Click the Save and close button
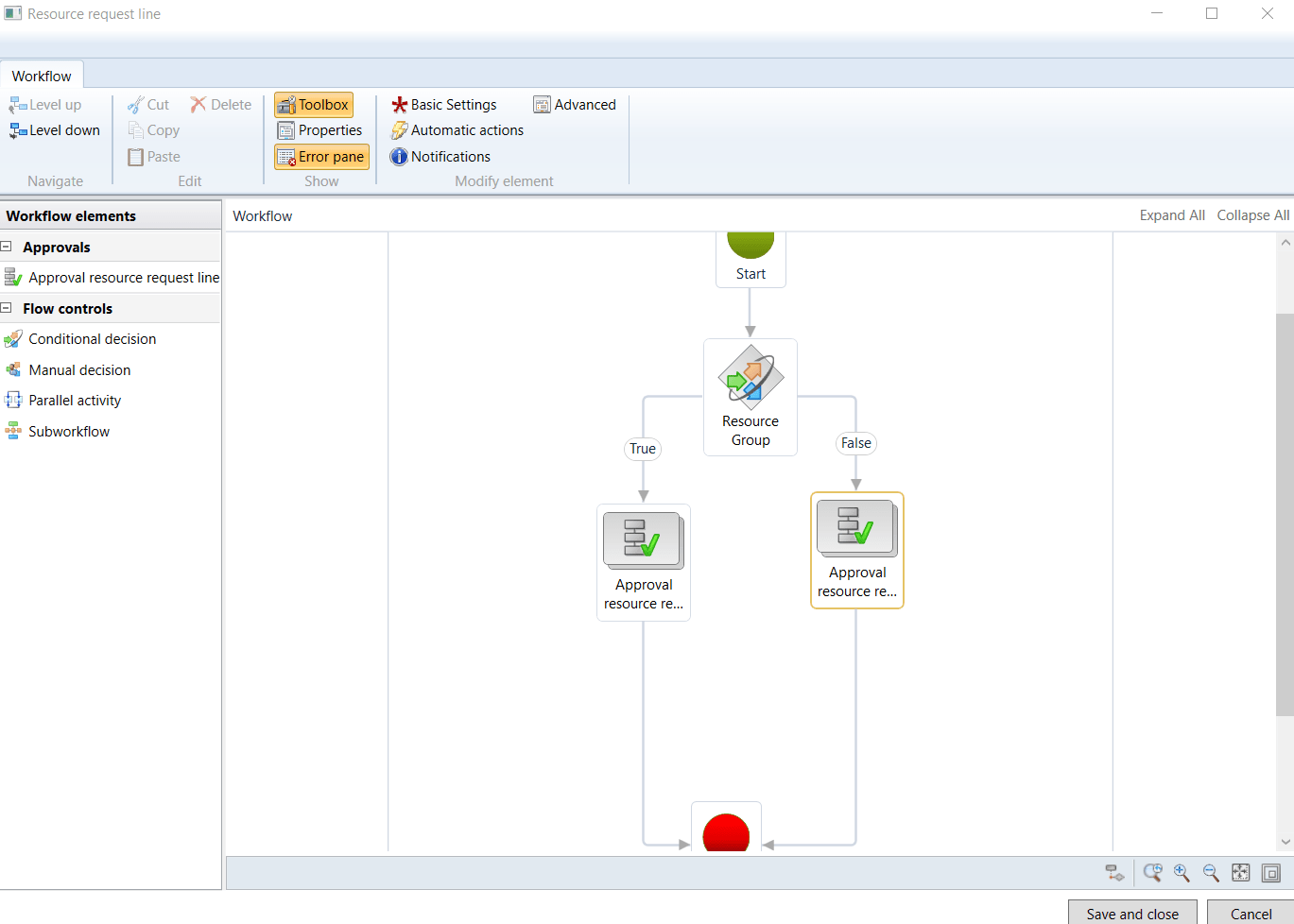The image size is (1294, 924). click(1131, 914)
